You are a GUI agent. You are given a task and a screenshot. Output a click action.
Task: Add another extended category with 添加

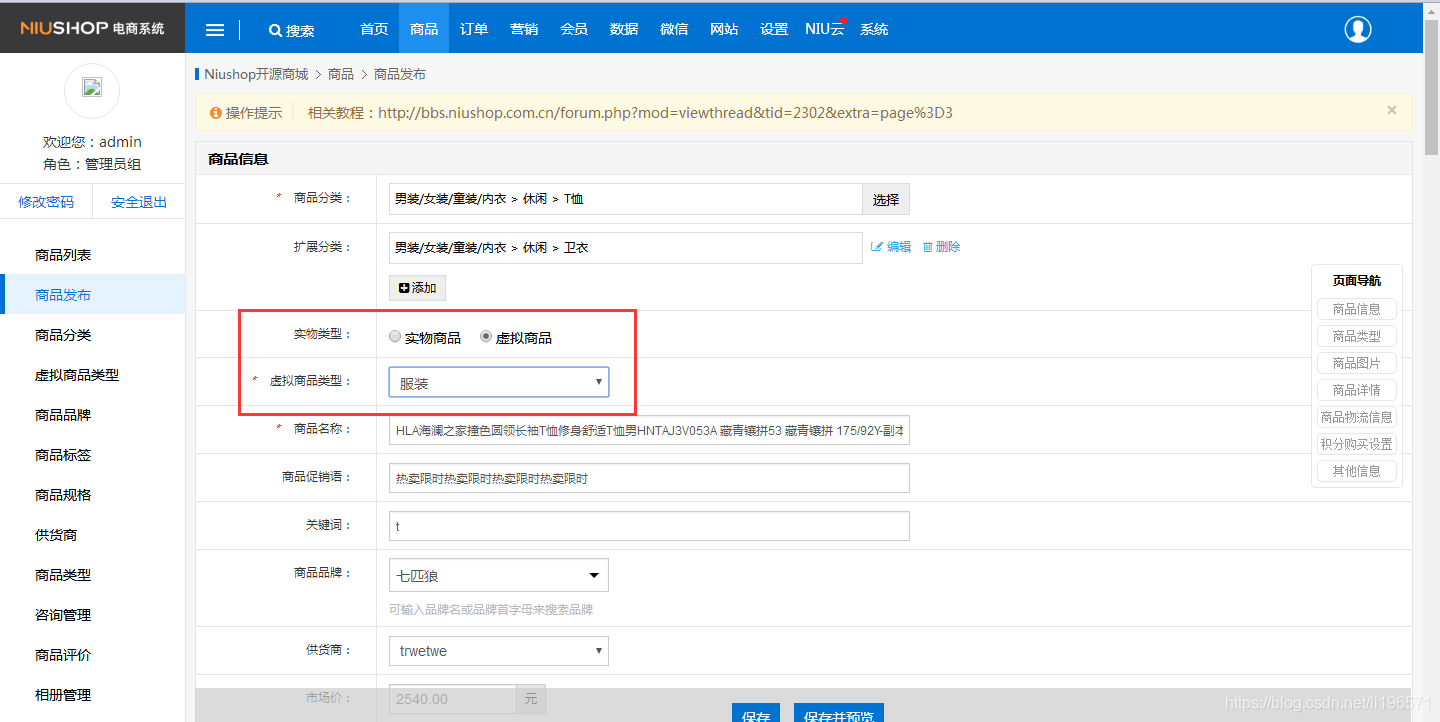417,288
